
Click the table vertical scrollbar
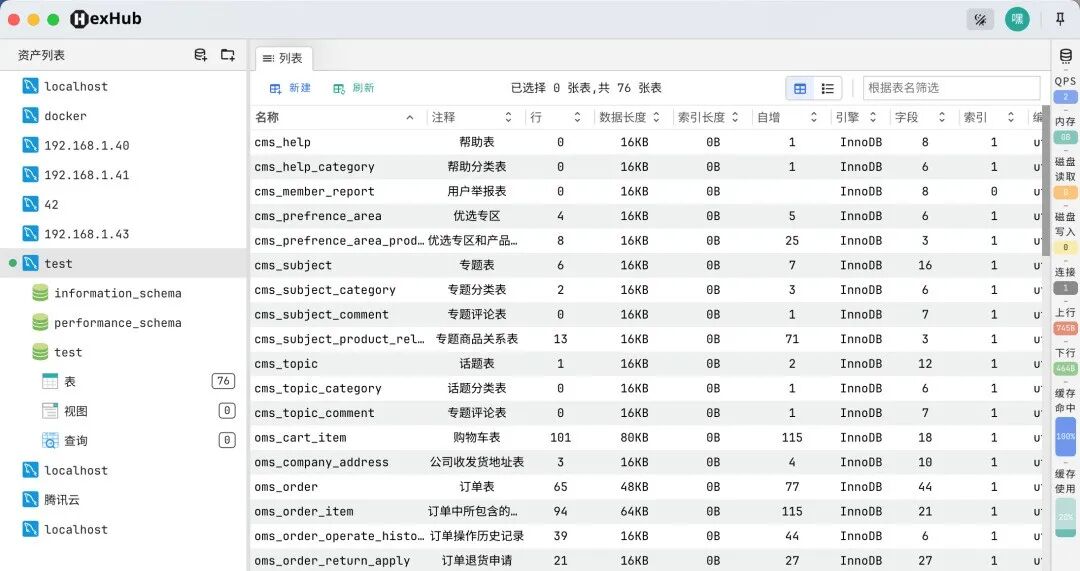coord(1046,180)
